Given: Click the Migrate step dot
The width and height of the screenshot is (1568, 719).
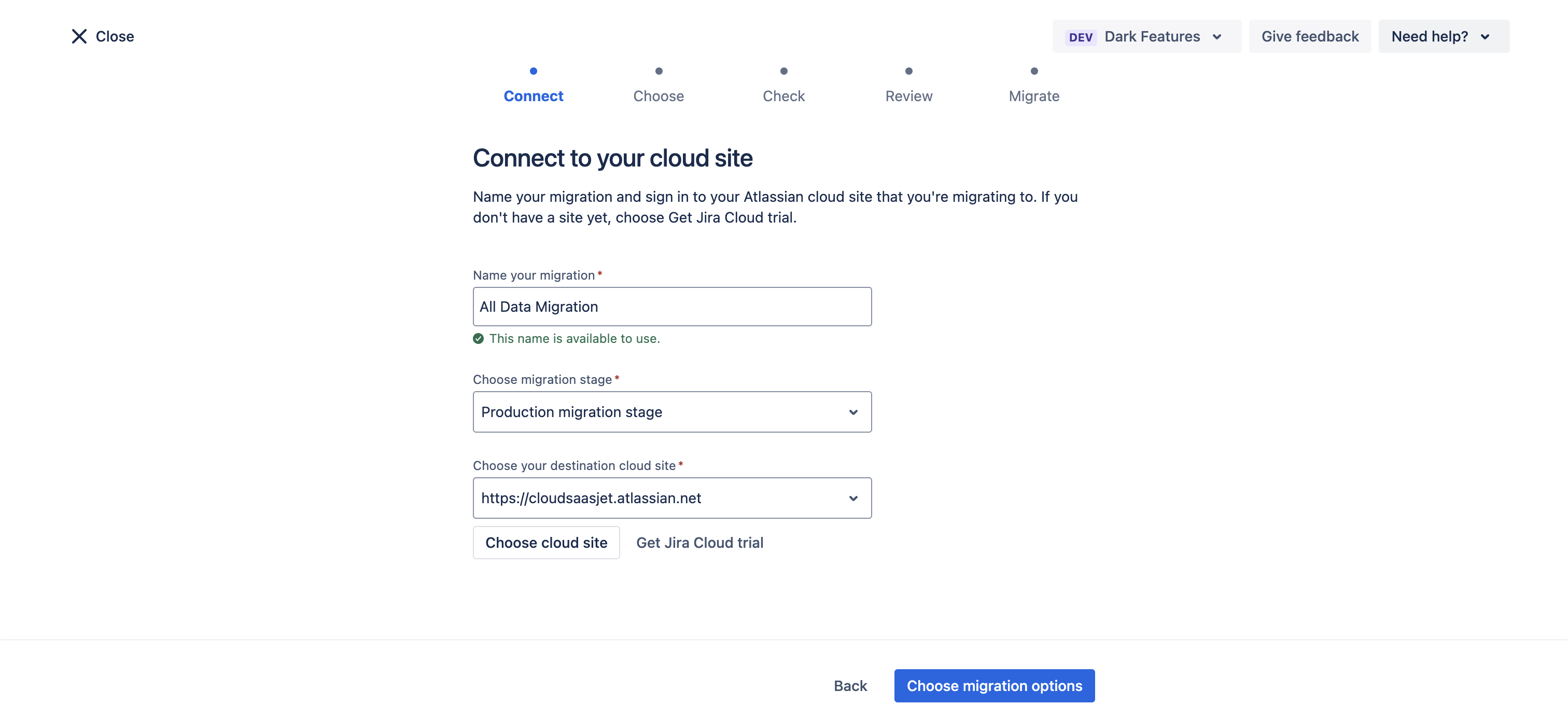Looking at the screenshot, I should tap(1033, 71).
